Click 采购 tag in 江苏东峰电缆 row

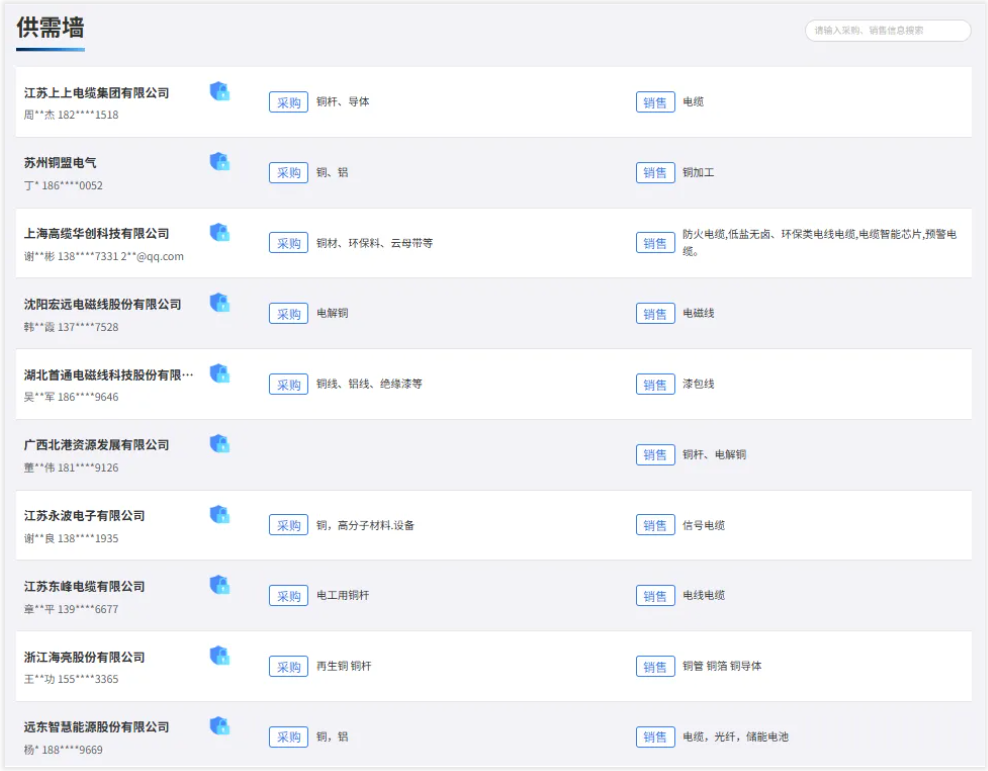tap(289, 596)
